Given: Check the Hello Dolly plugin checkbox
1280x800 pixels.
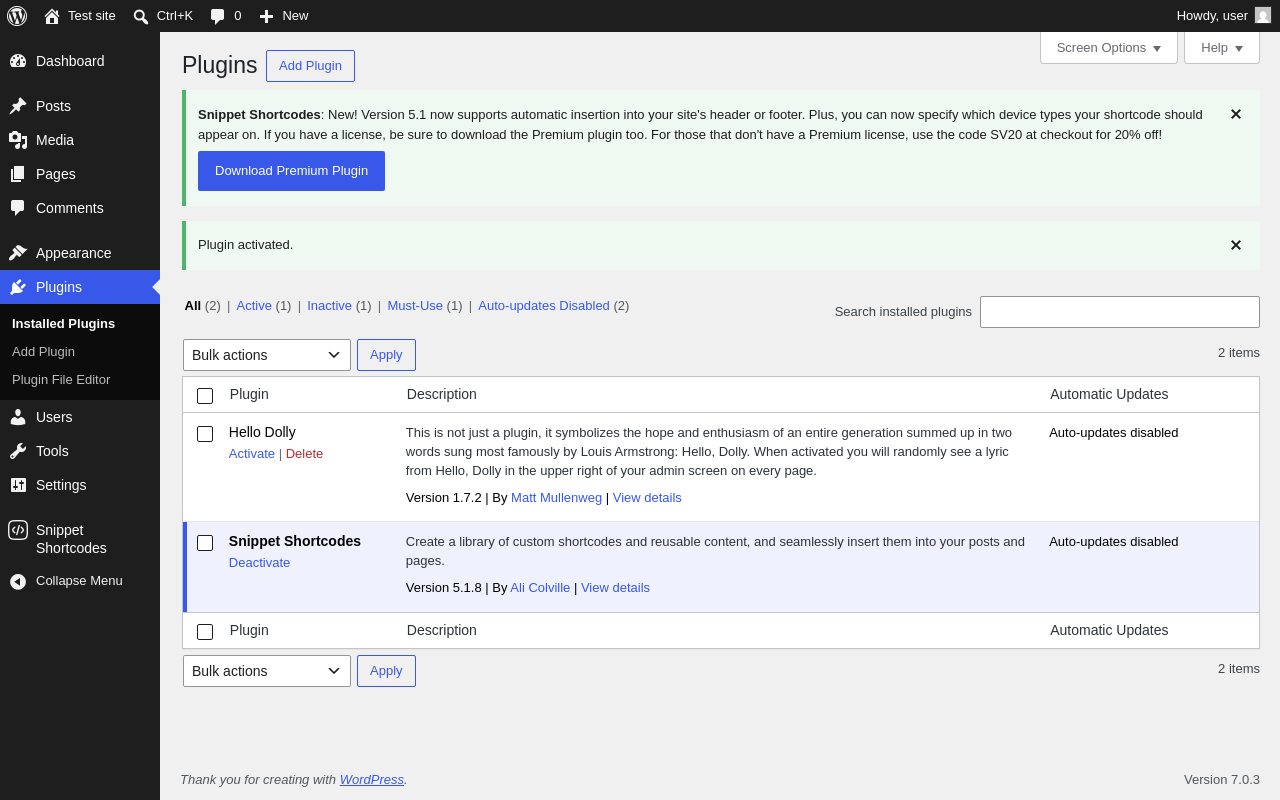Looking at the screenshot, I should coord(205,434).
